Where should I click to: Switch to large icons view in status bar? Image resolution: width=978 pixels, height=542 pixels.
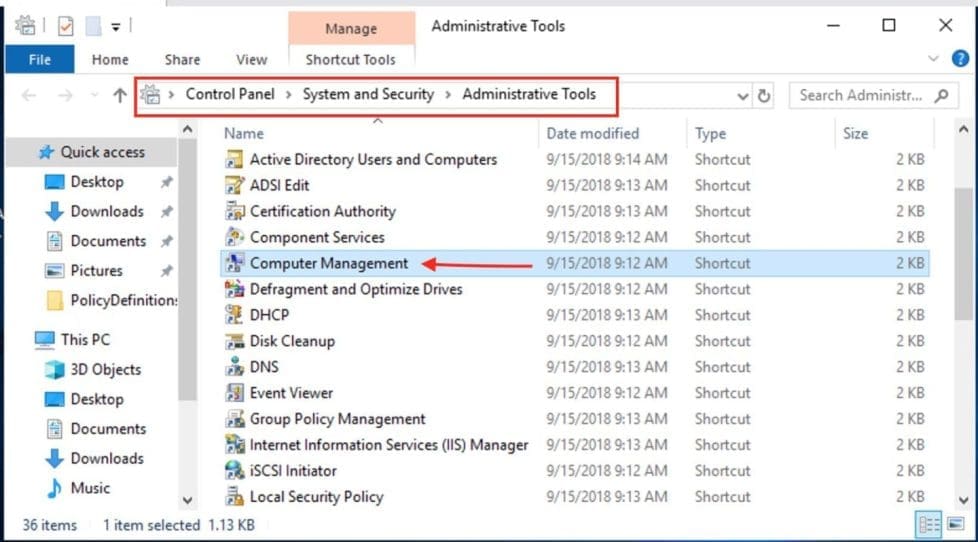955,525
